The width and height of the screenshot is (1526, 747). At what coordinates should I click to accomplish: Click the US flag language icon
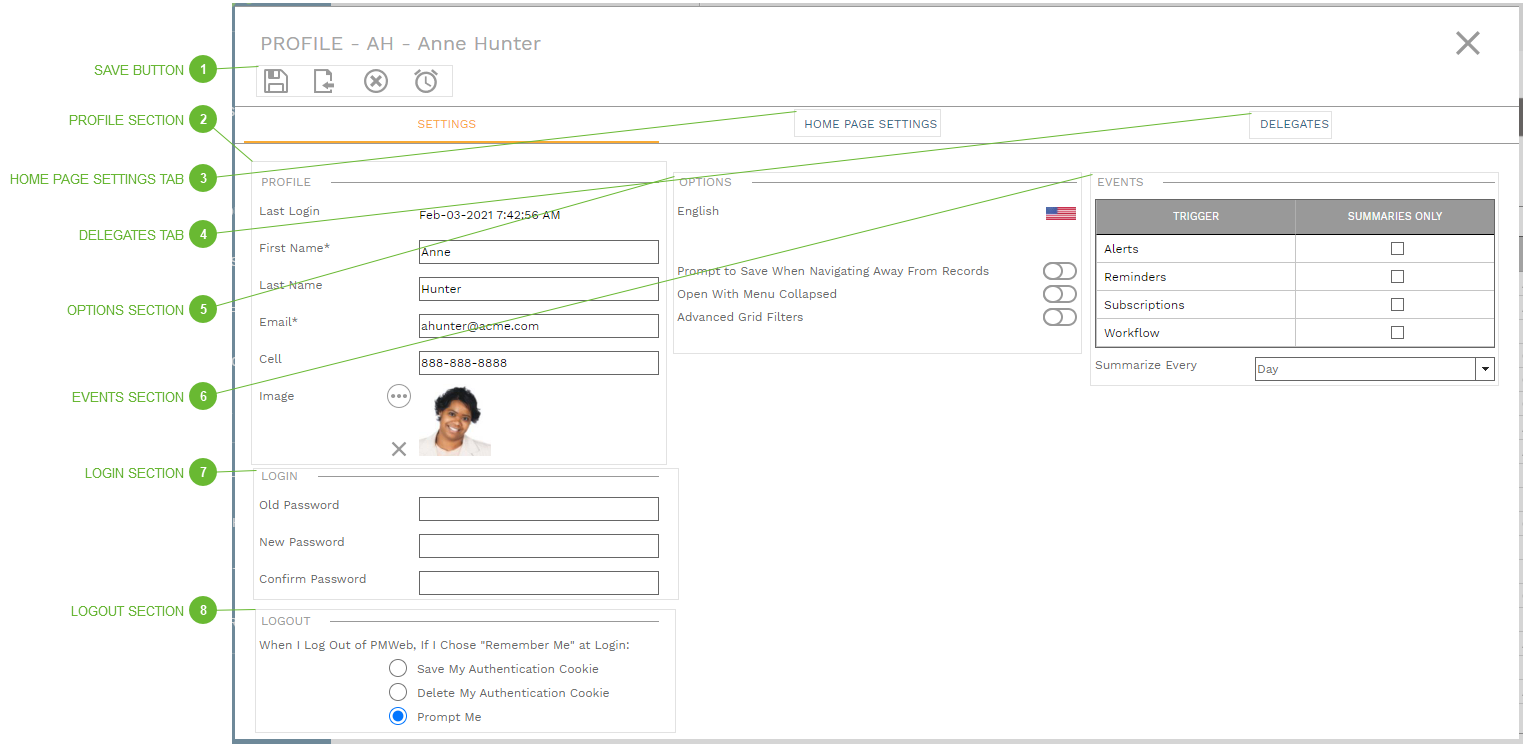[x=1062, y=212]
